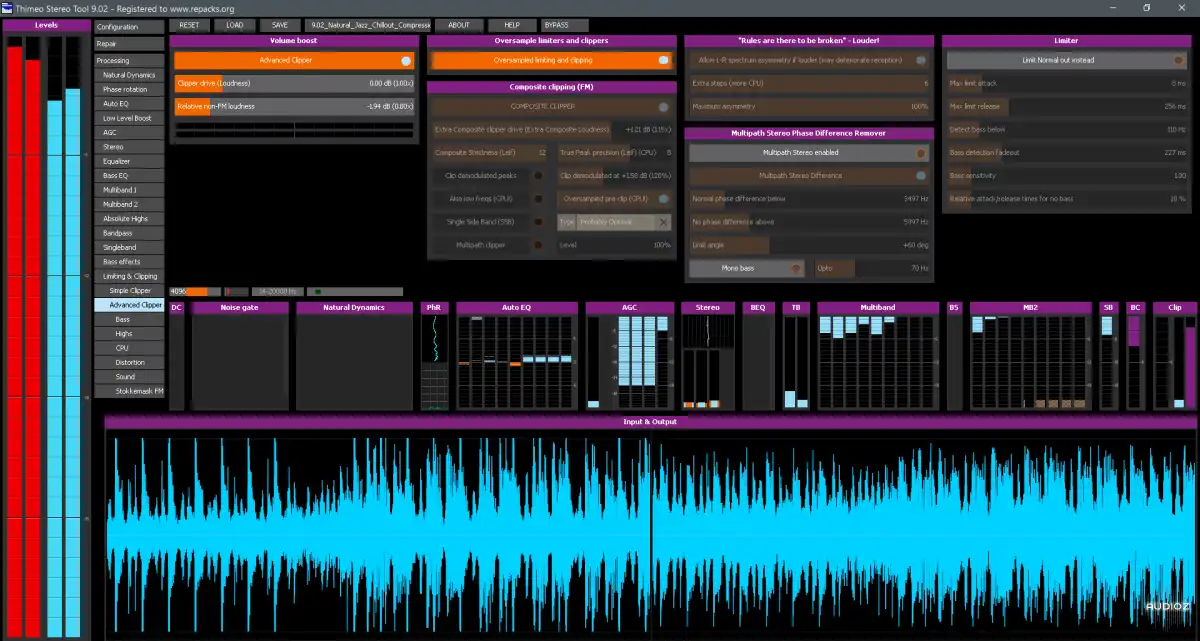Viewport: 1200px width, 641px height.
Task: Click the Levels meter panel
Action: pos(46,328)
